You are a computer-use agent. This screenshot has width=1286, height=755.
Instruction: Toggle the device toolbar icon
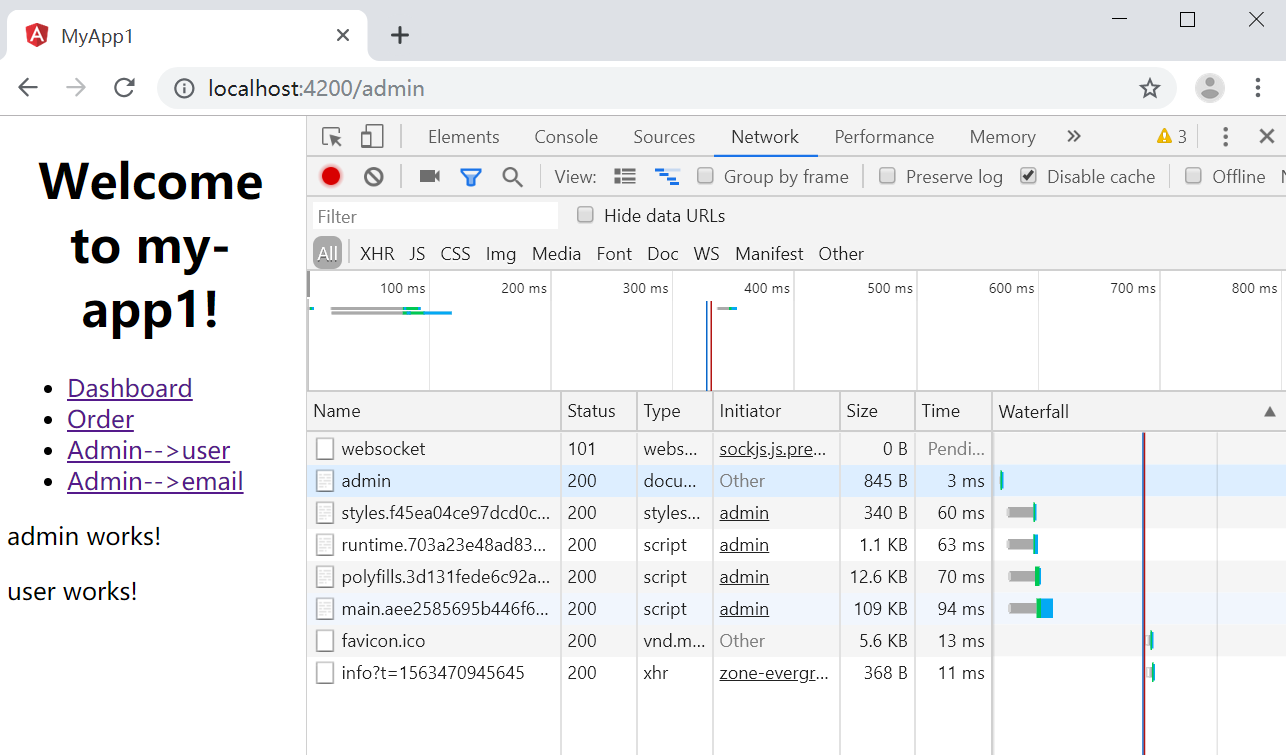[x=372, y=137]
